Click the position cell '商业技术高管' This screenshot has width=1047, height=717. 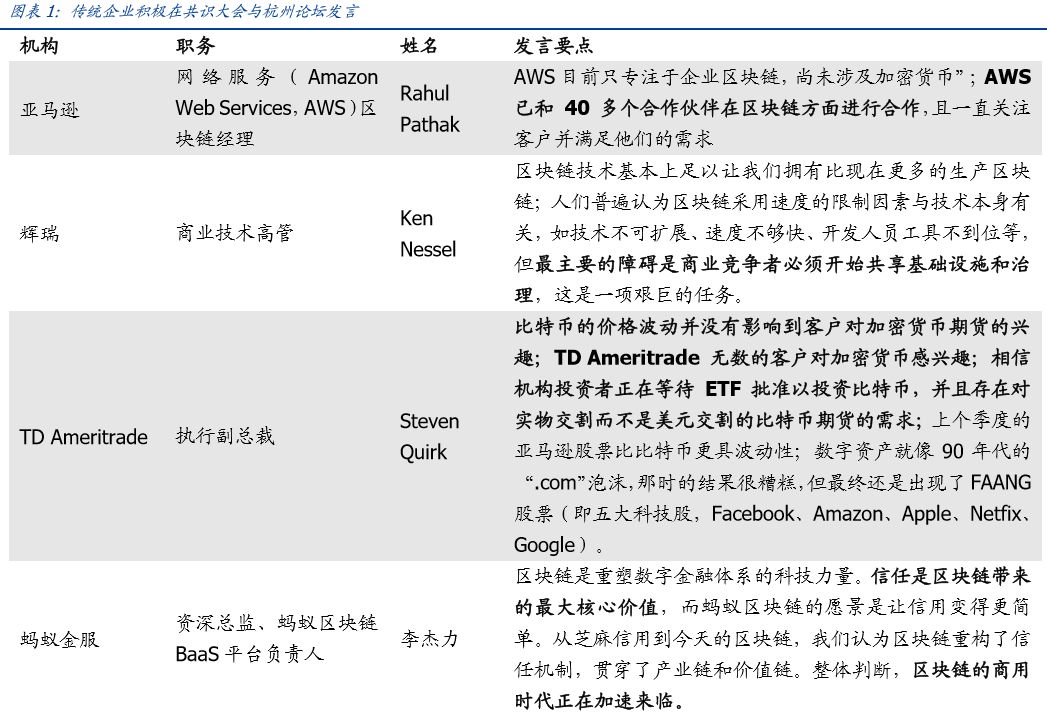pyautogui.click(x=234, y=232)
